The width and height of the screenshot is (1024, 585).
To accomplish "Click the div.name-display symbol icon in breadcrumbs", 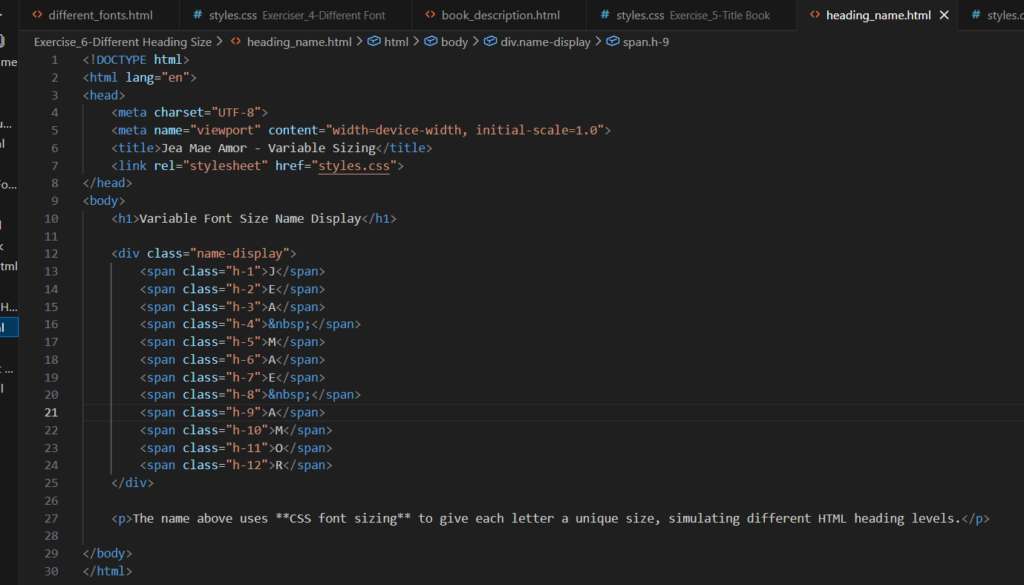I will (488, 42).
